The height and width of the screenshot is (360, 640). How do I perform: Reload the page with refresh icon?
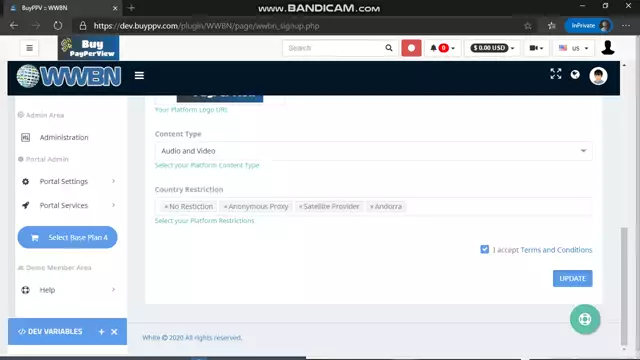click(58, 26)
